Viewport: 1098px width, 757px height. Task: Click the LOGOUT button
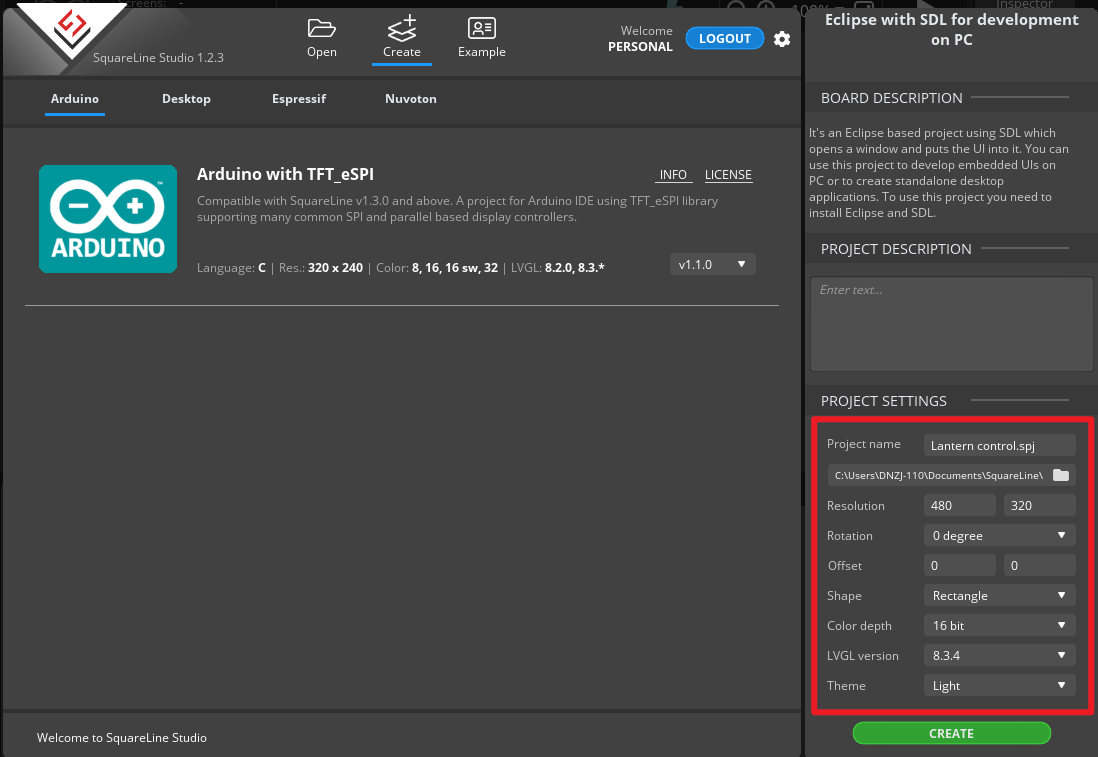tap(725, 39)
